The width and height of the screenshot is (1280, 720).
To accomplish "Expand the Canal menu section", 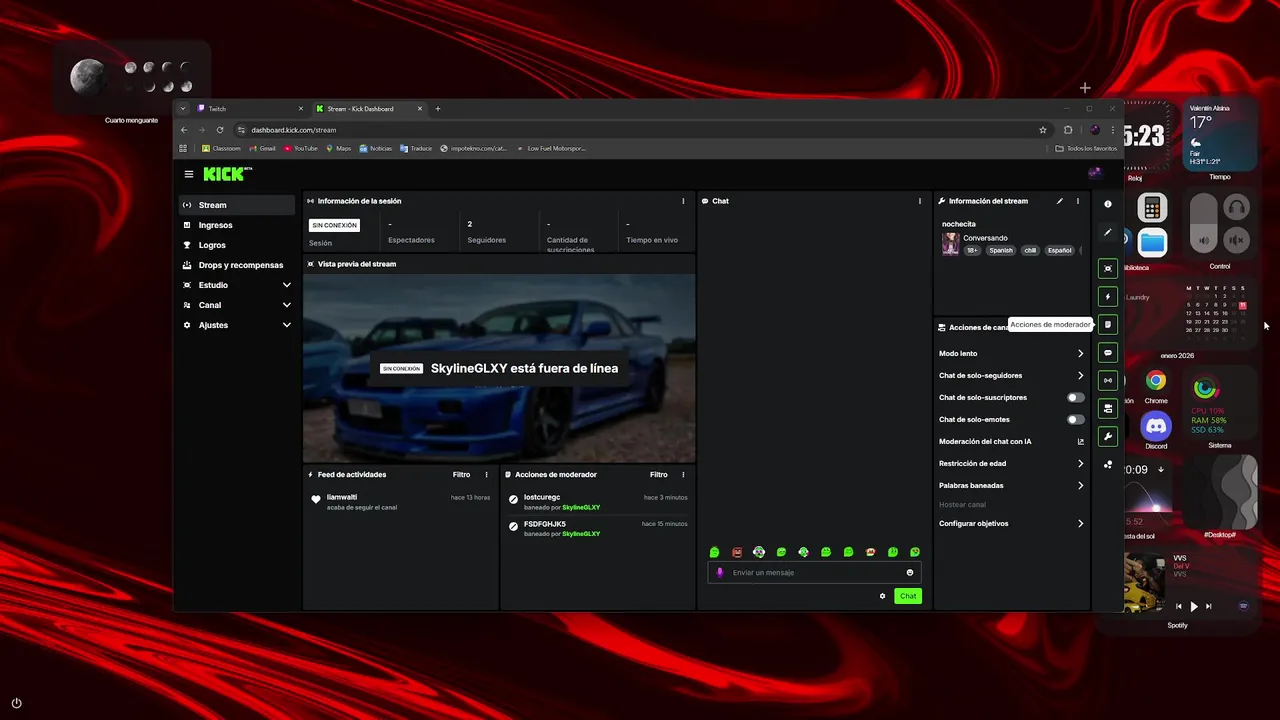I will 237,305.
